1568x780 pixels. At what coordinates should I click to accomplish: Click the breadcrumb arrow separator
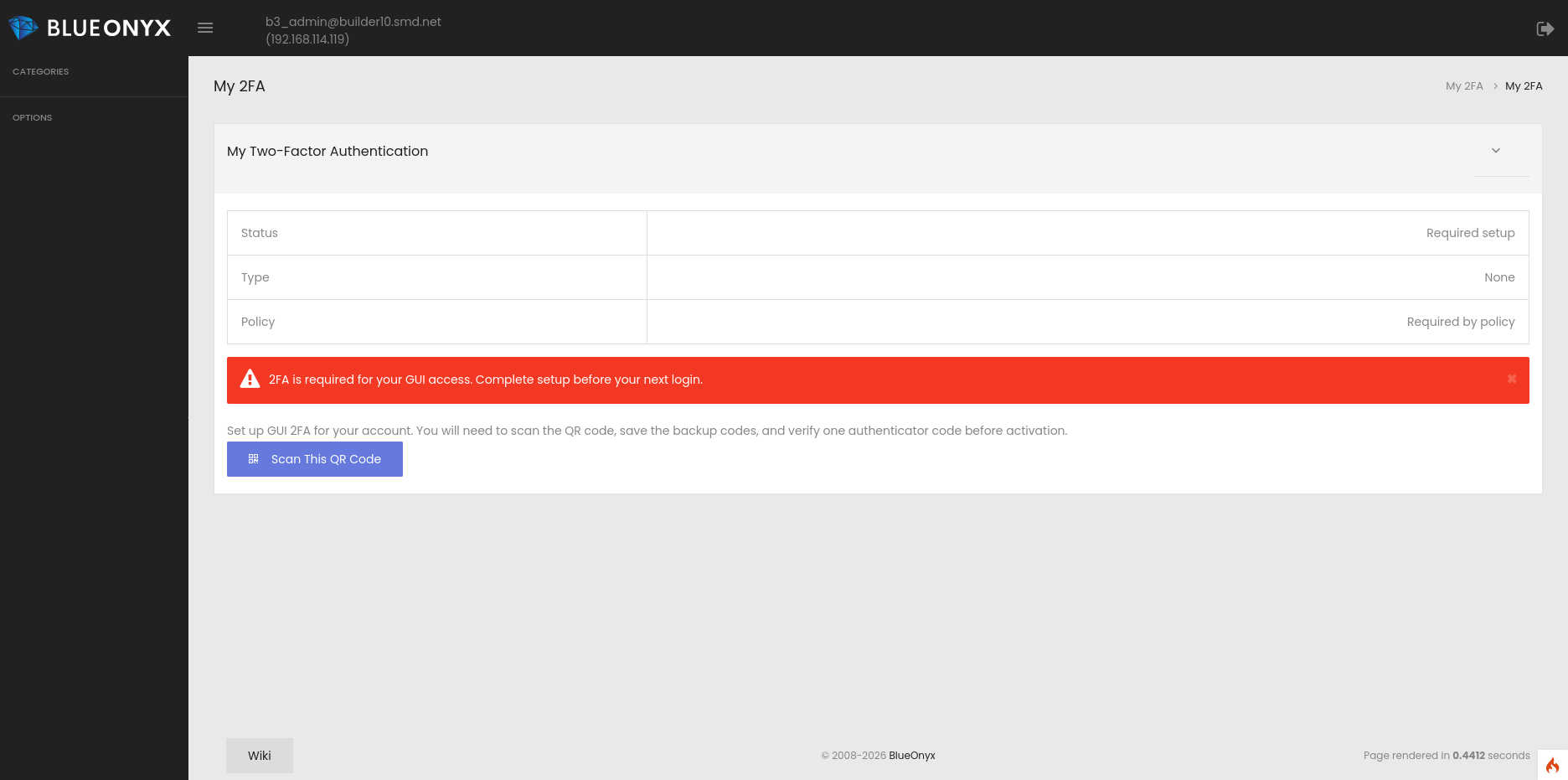coord(1495,86)
